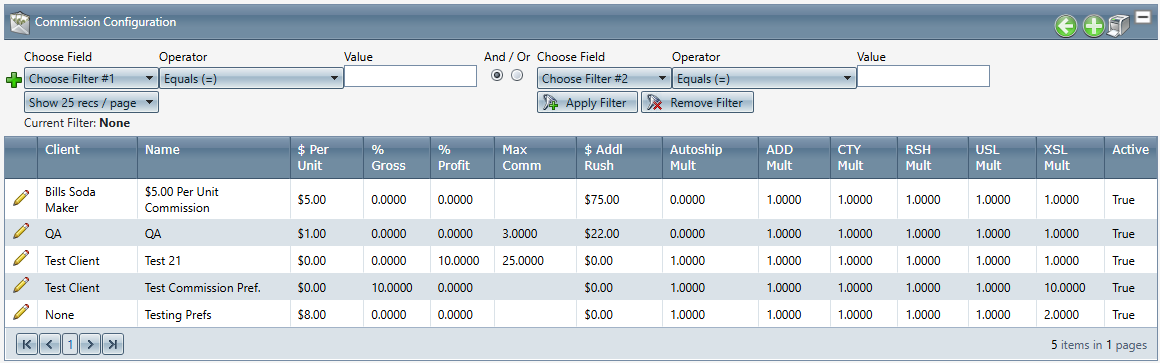Viewport: 1160px width, 363px height.
Task: Click the green plus add-record icon in header
Action: [1093, 27]
